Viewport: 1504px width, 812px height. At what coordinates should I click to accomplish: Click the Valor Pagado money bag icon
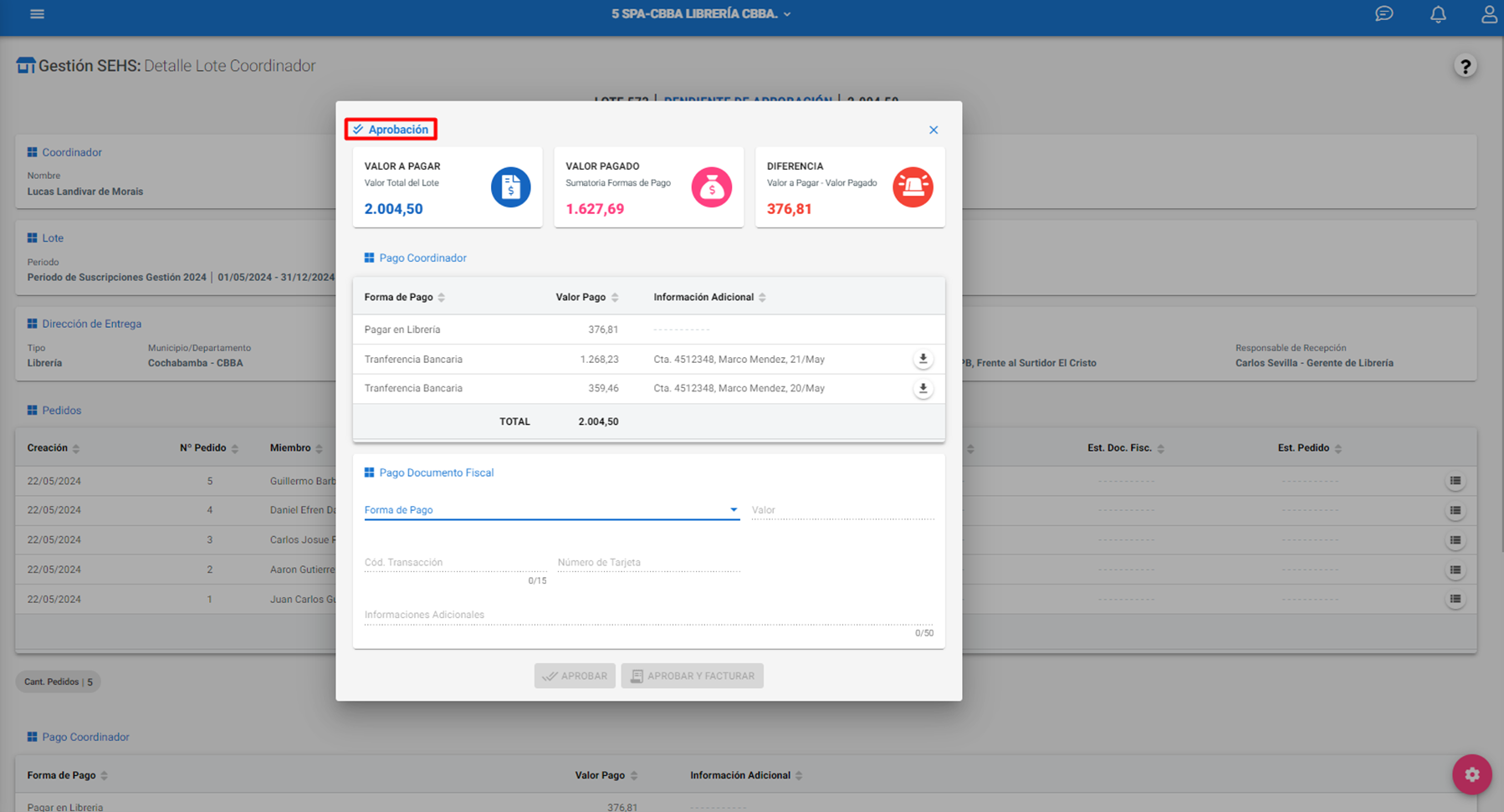click(712, 187)
